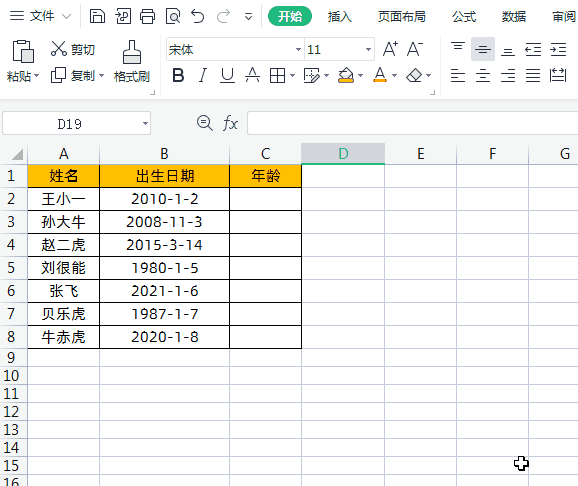Click 复制 (Copy) button

[x=73, y=76]
